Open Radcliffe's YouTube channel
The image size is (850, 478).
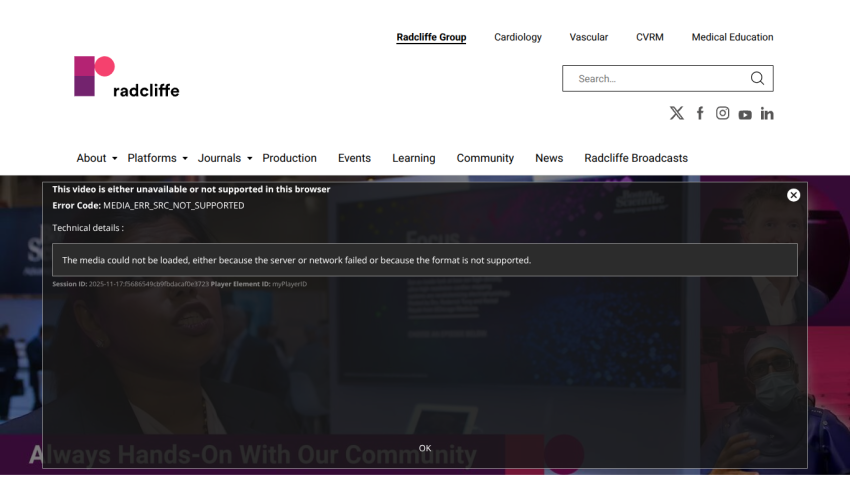click(745, 114)
